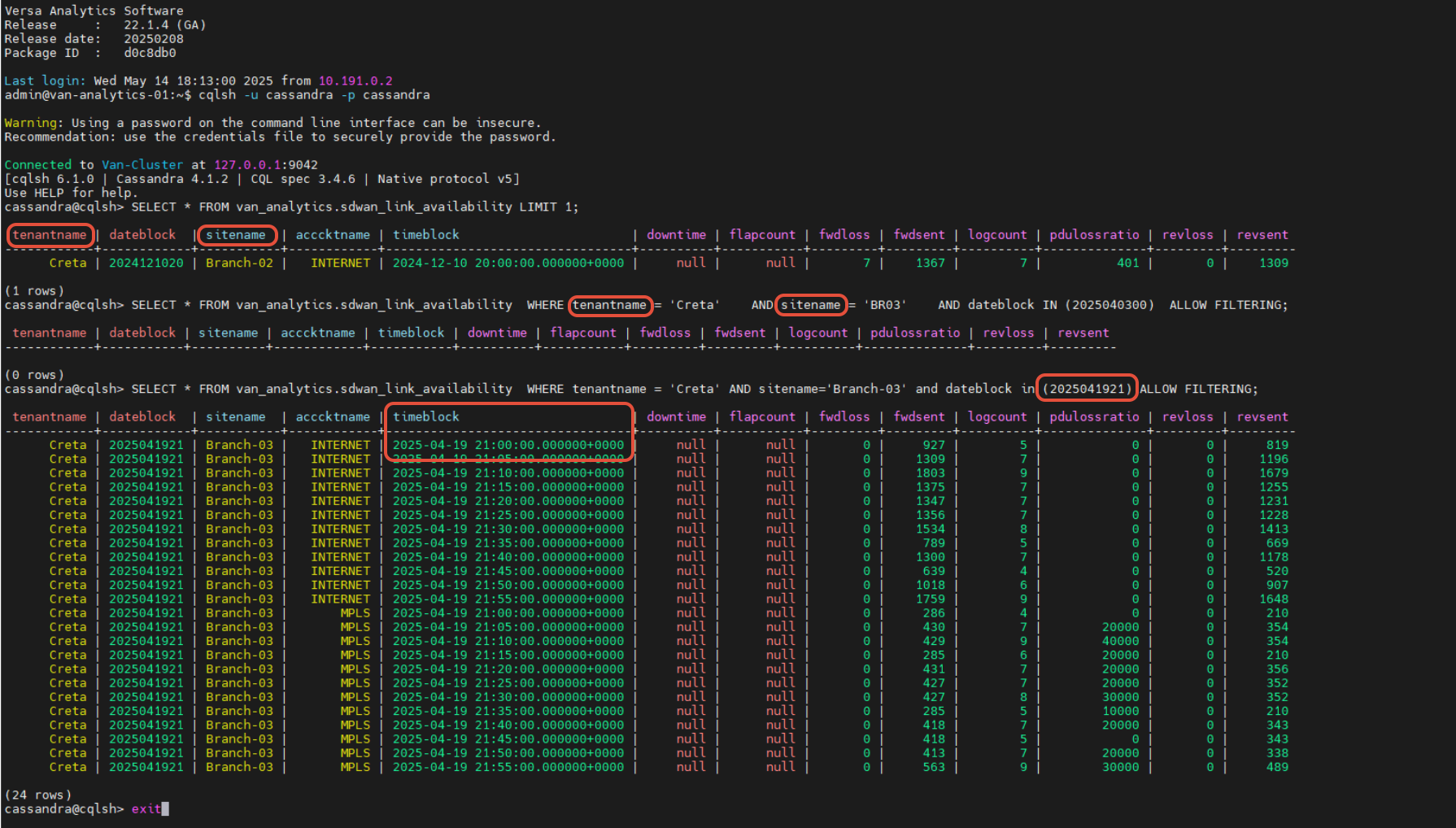Select the 'BR03' sitename in second query

coord(886,305)
